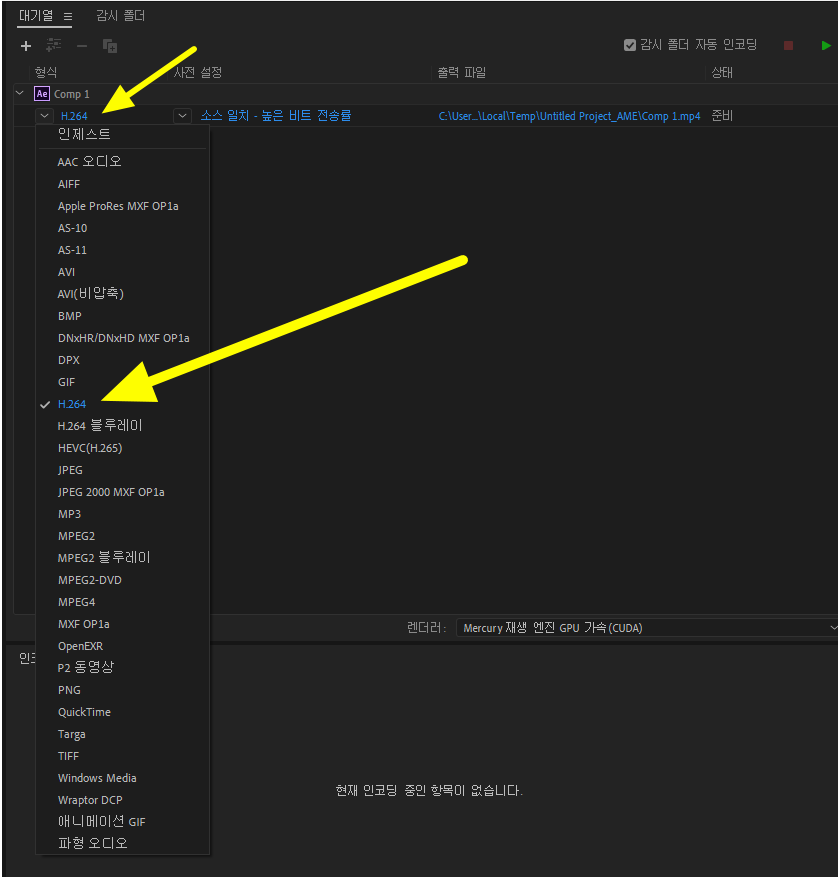838x877 pixels.
Task: Click the duplicate item icon
Action: click(x=110, y=46)
